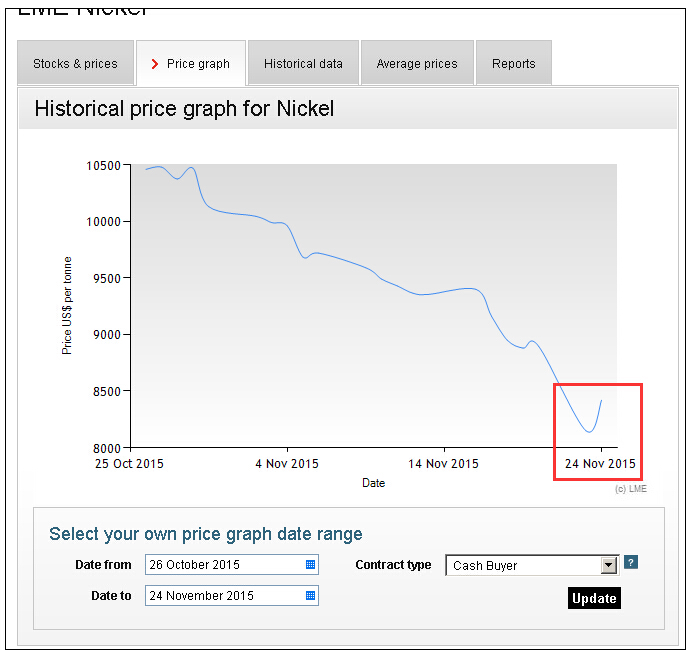The image size is (691, 650).
Task: Click Historical price graph for Nickel heading
Action: [184, 109]
